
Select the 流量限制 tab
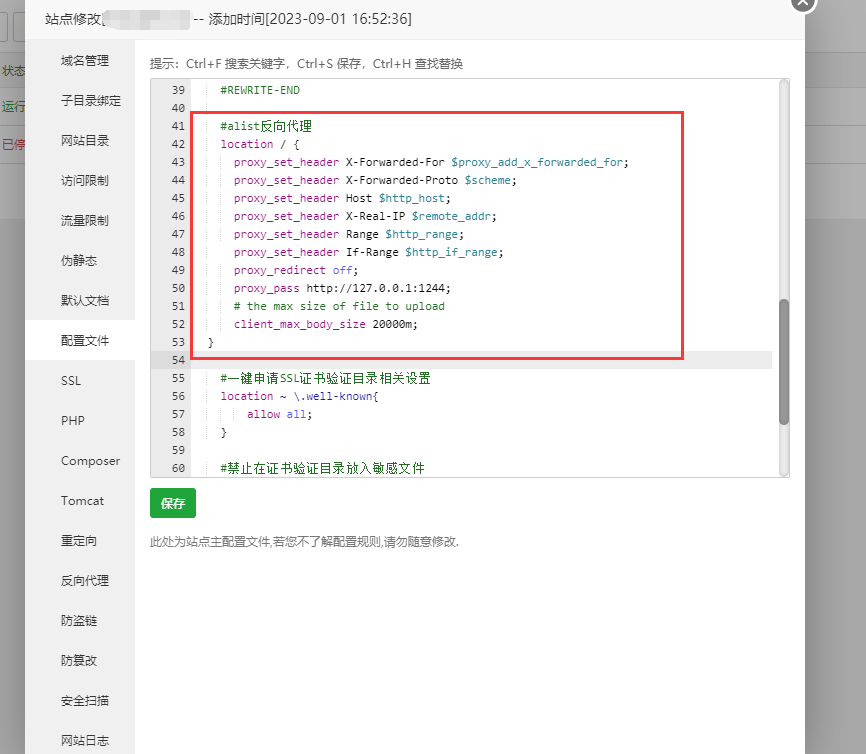85,221
